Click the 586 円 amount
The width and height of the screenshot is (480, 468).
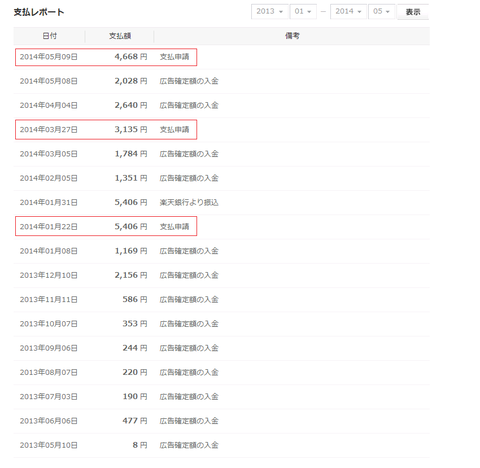(135, 299)
